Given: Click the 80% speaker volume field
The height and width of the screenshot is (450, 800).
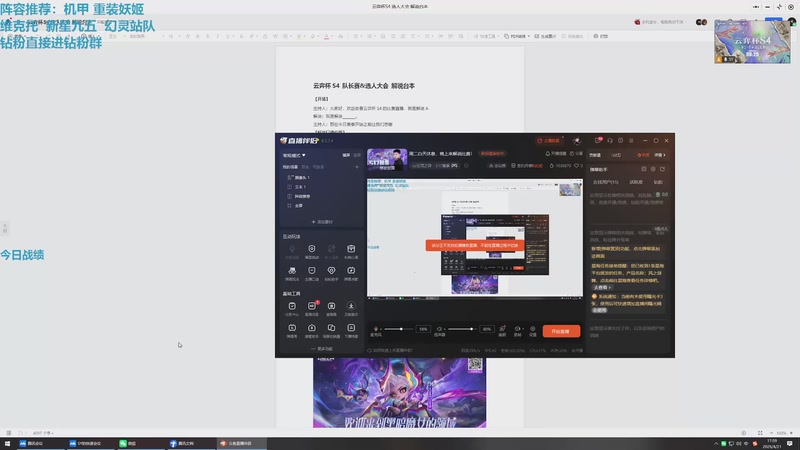Looking at the screenshot, I should point(487,329).
